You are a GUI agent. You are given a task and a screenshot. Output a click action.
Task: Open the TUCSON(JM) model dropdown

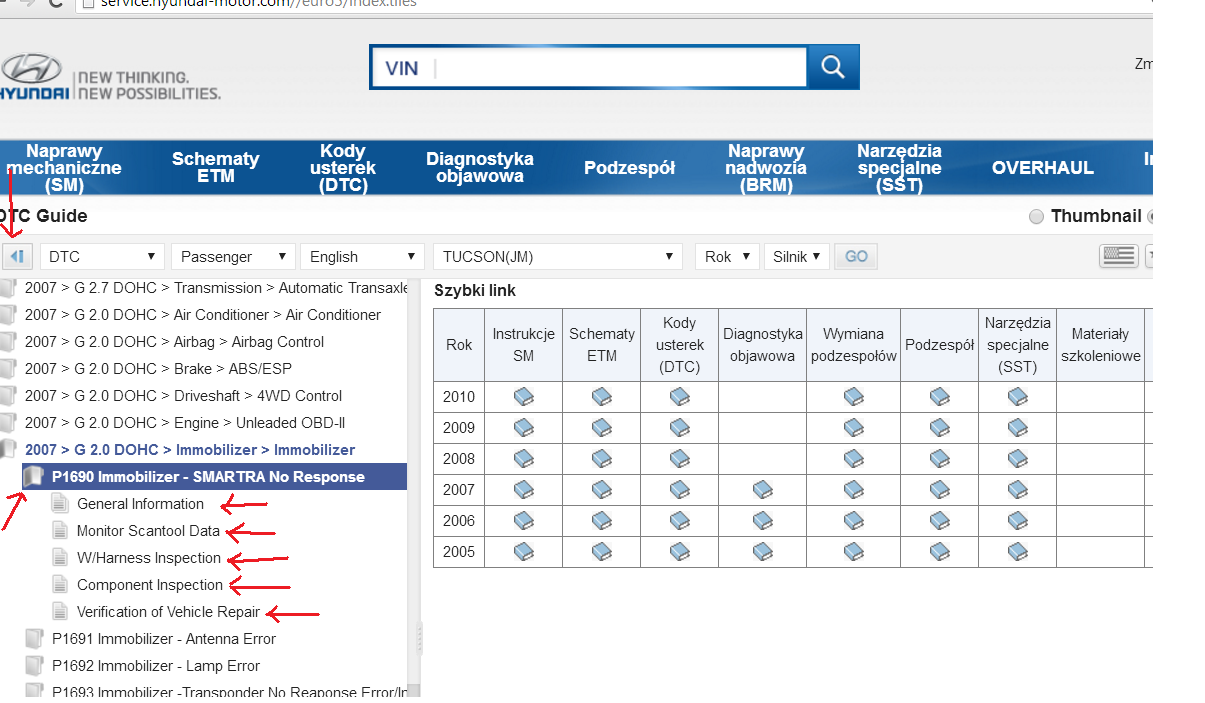tap(558, 257)
